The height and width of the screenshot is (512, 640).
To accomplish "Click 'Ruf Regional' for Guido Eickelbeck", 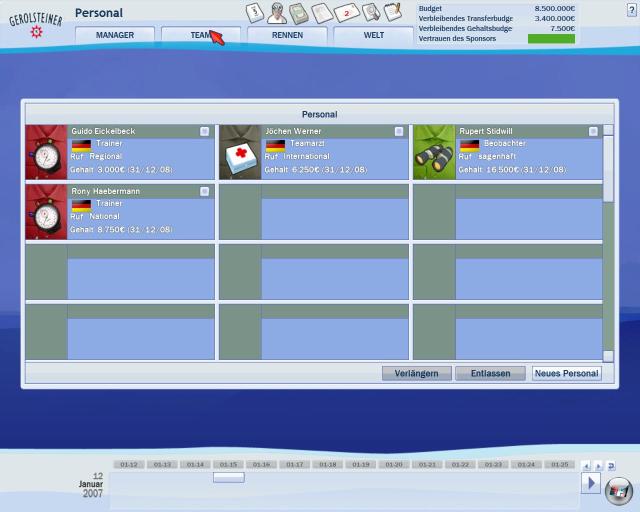I will point(96,156).
